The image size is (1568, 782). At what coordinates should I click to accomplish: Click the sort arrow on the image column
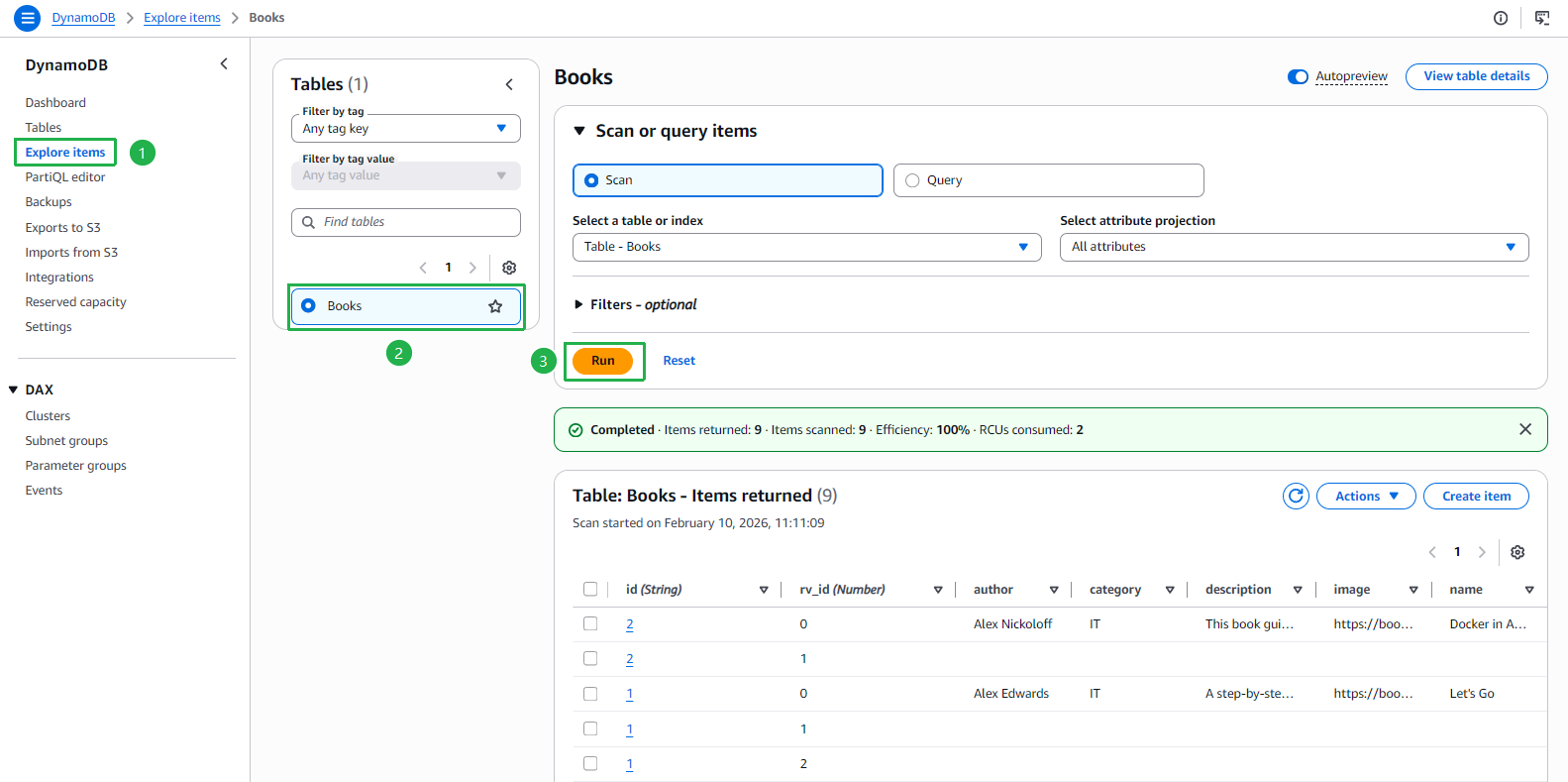[1413, 590]
